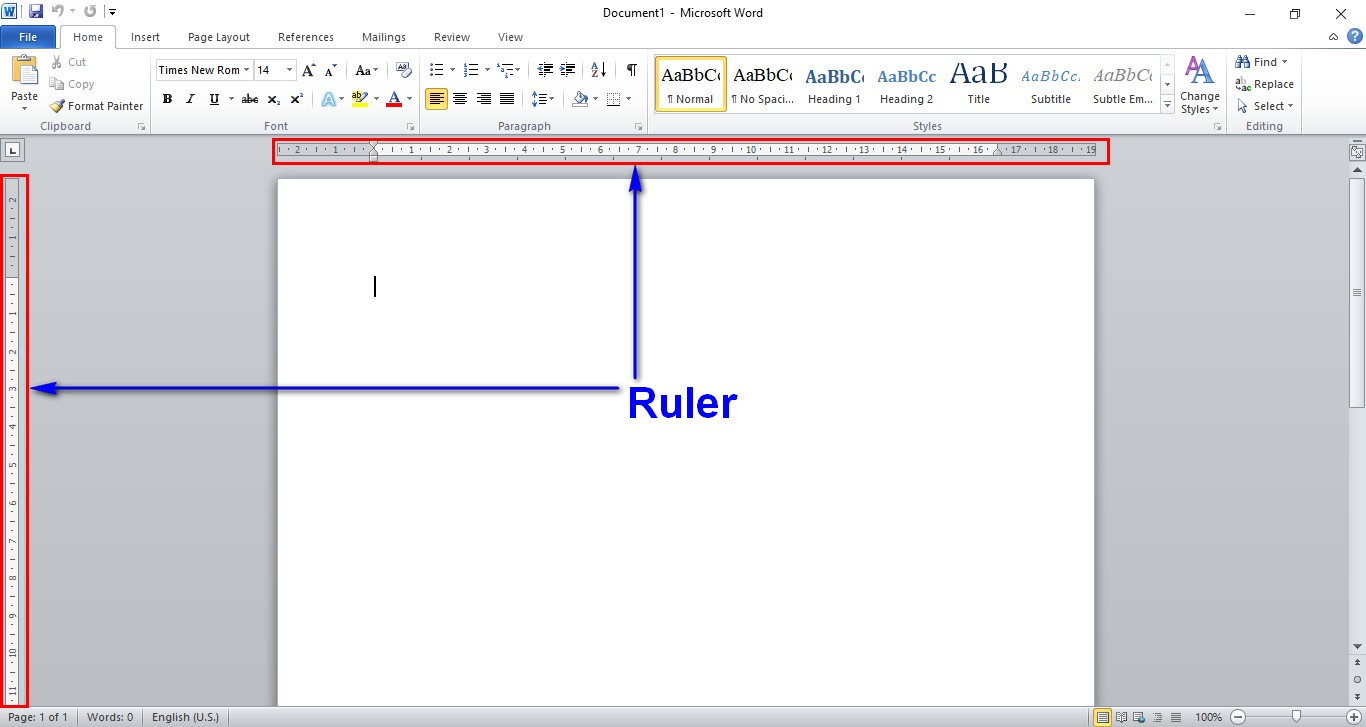The height and width of the screenshot is (727, 1366).
Task: Open the Borders dropdown arrow
Action: (x=627, y=99)
